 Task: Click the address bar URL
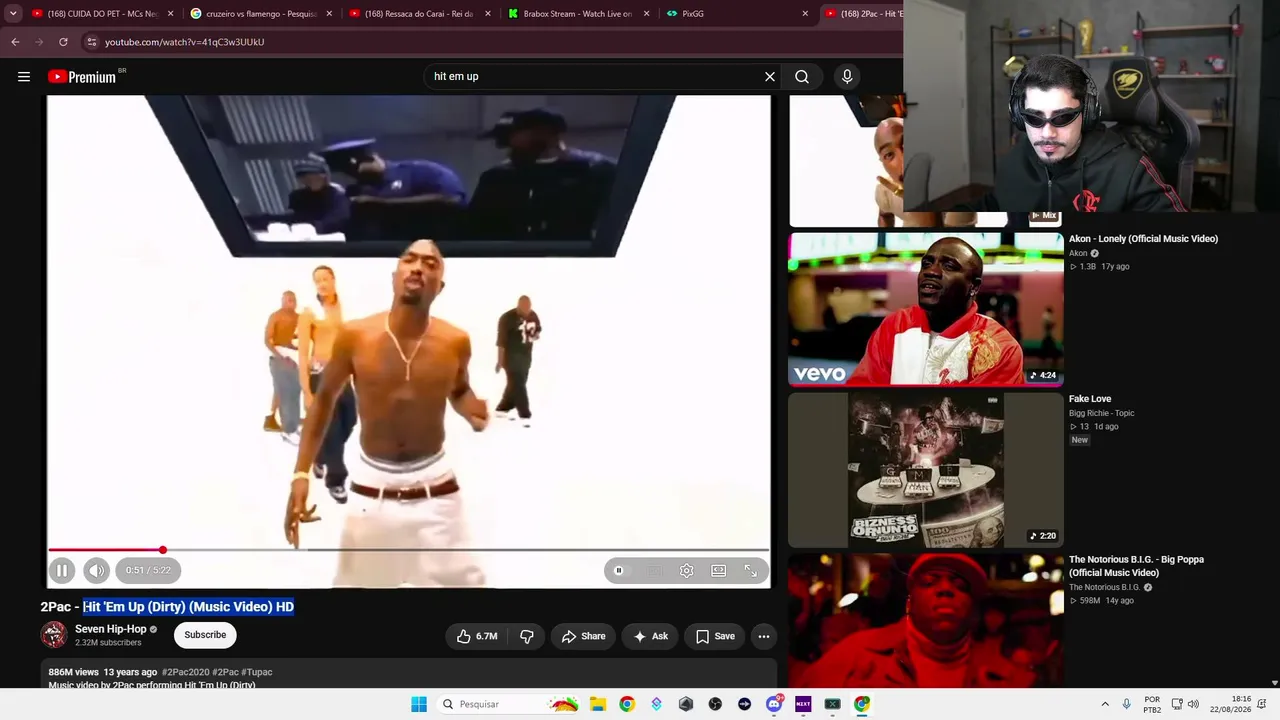(x=185, y=42)
